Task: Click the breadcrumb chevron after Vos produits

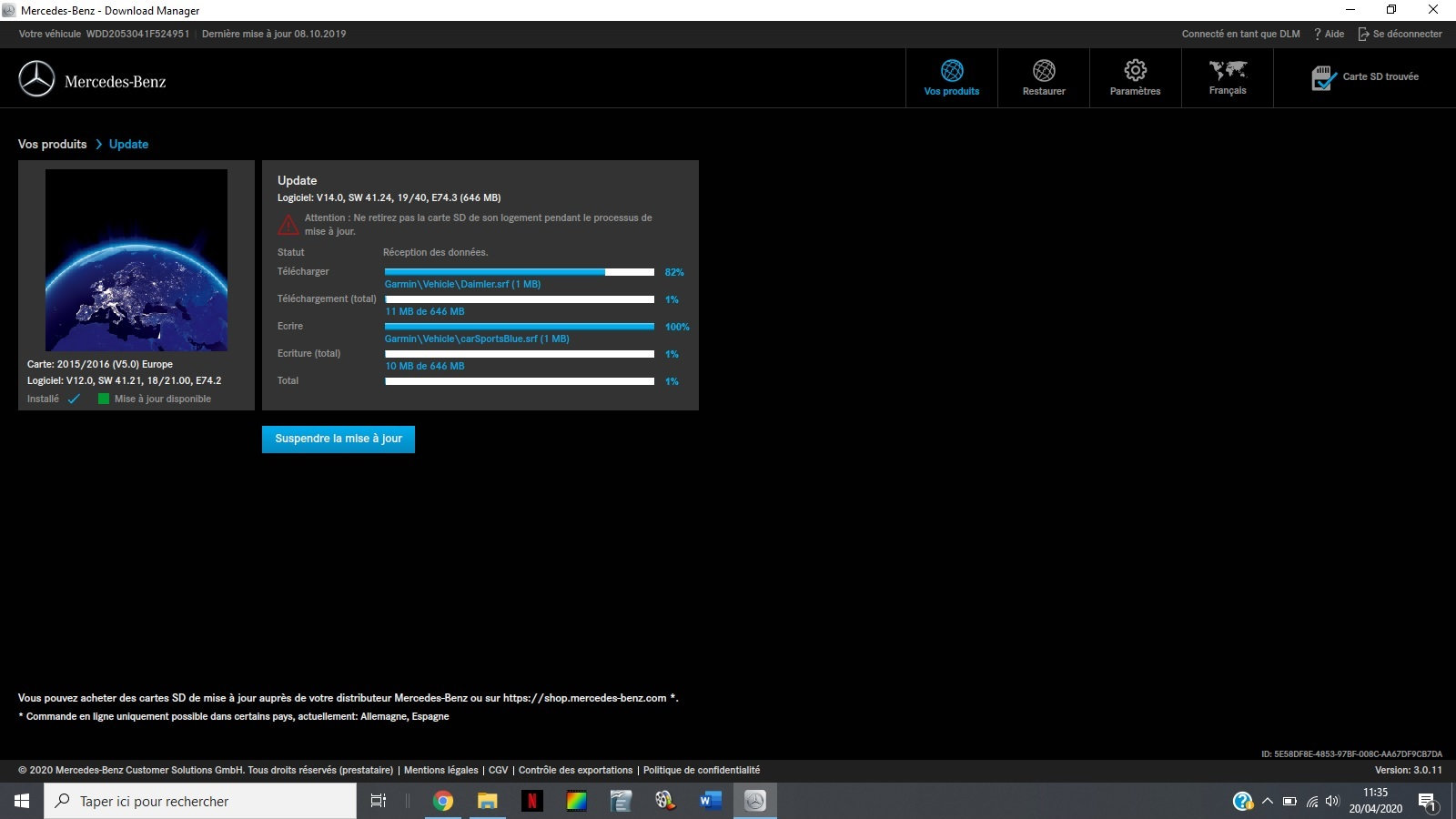Action: [x=98, y=145]
